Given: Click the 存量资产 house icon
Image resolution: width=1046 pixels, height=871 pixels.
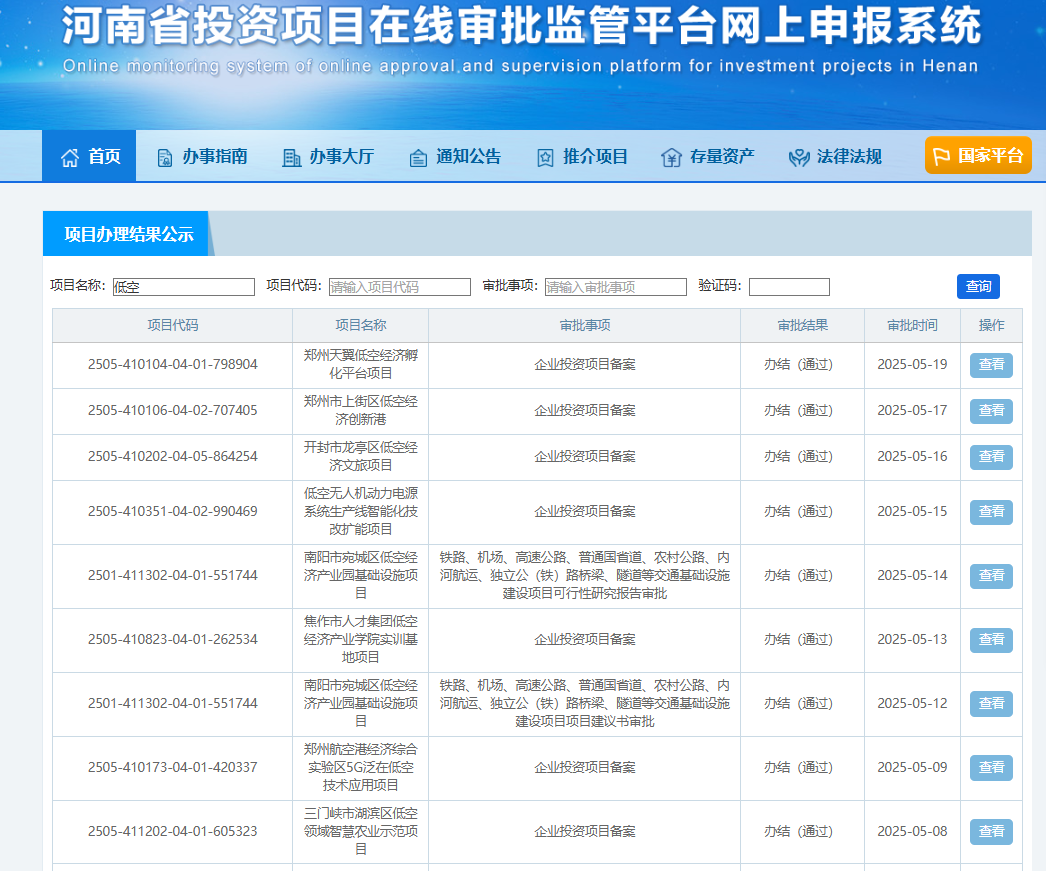Looking at the screenshot, I should 671,157.
